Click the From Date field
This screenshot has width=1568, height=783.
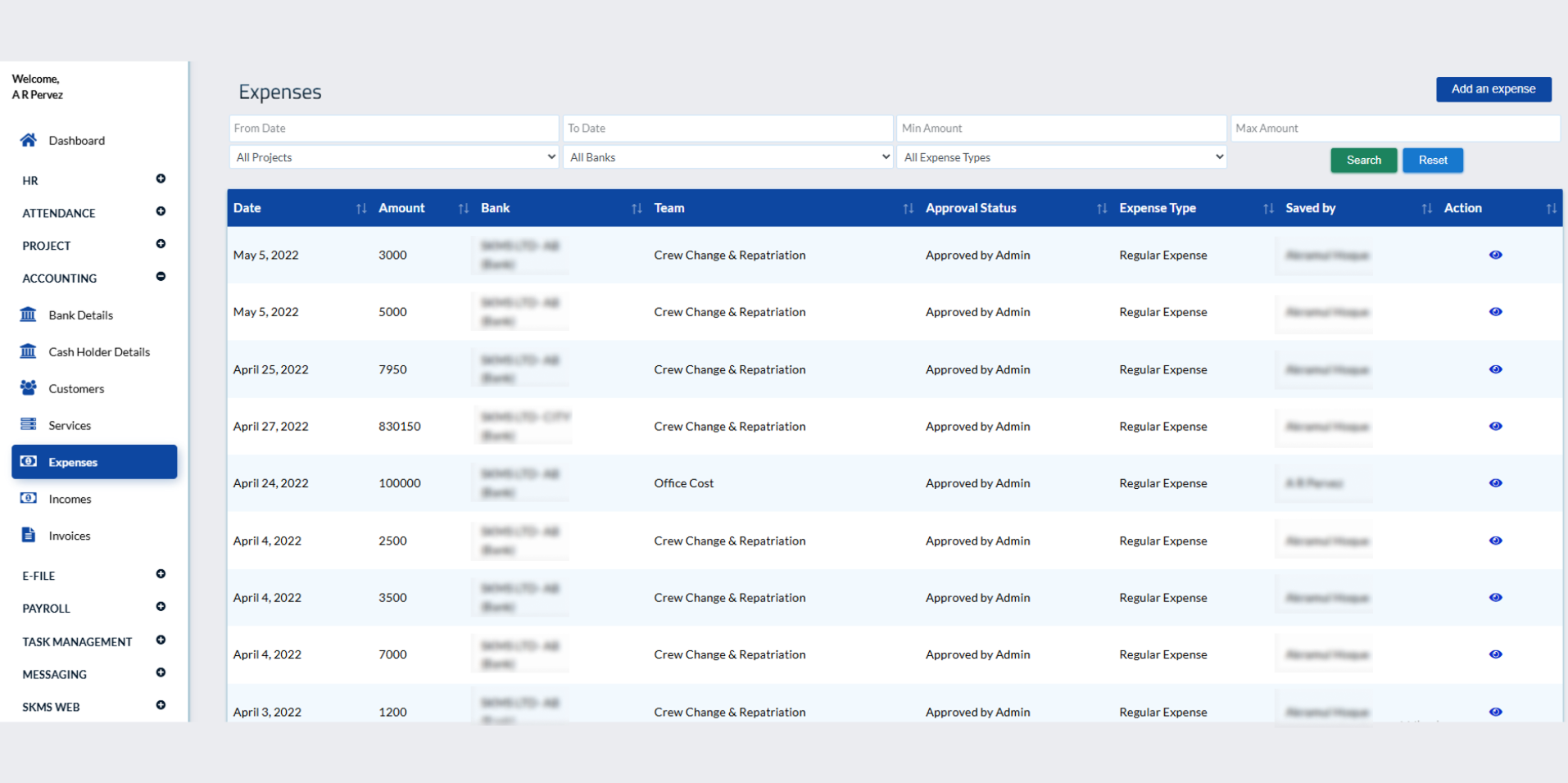point(394,129)
